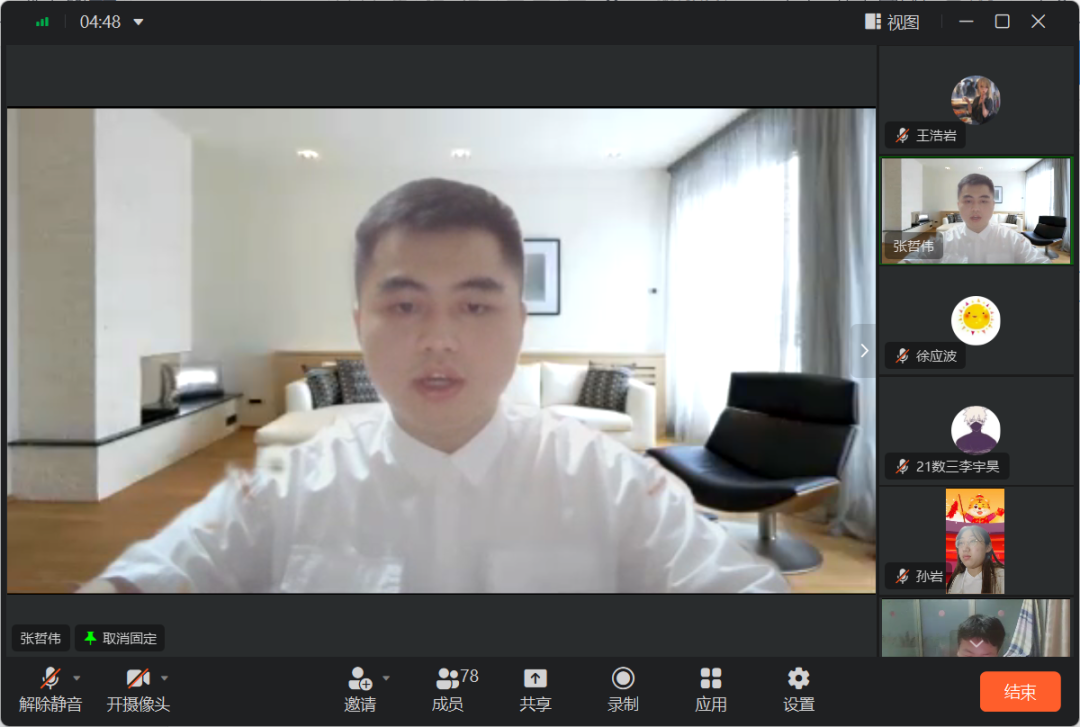This screenshot has height=727, width=1080.
Task: Turn on camera via 开摄像头
Action: point(137,679)
